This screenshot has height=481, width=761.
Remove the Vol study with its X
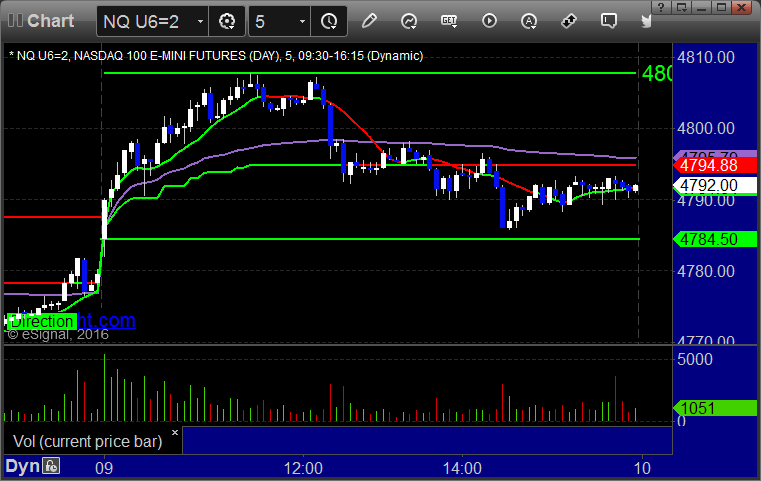175,432
